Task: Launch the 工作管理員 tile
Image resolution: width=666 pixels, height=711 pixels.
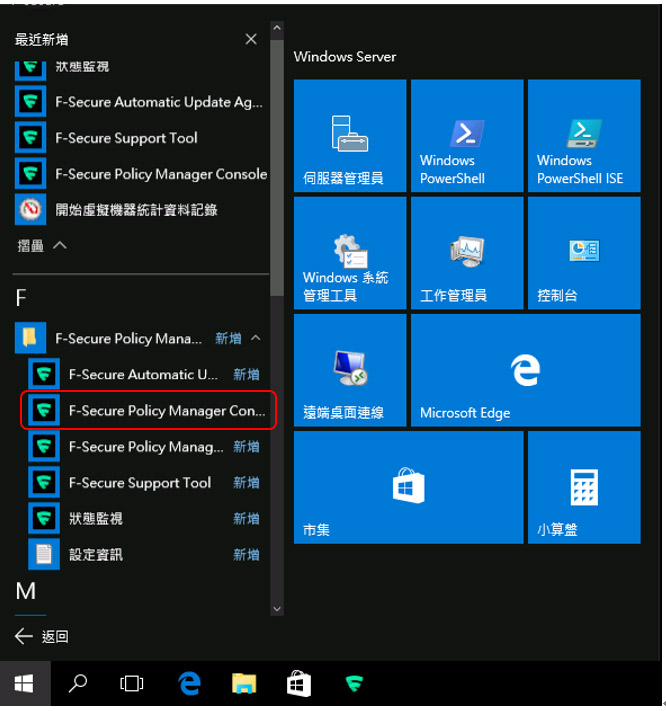Action: coord(467,253)
